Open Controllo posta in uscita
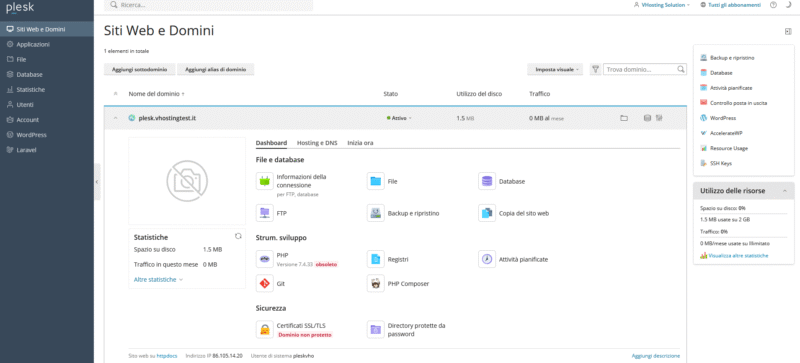This screenshot has height=363, width=800. coord(738,103)
